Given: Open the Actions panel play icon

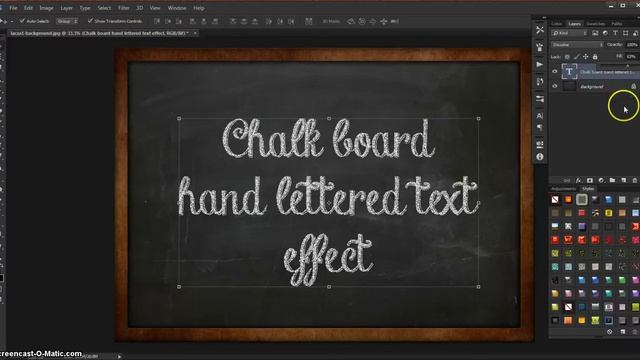Looking at the screenshot, I should pyautogui.click(x=540, y=64).
